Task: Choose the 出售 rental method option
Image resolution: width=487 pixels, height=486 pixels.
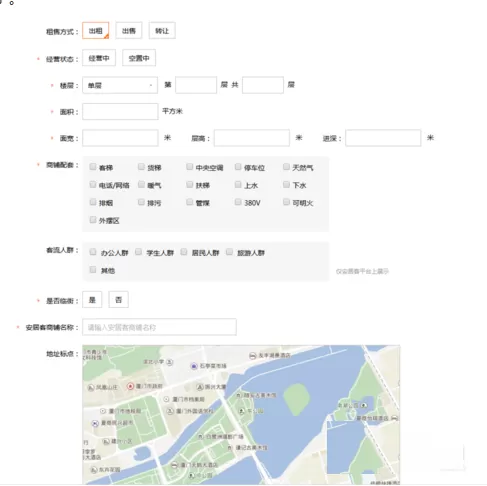Action: click(129, 31)
